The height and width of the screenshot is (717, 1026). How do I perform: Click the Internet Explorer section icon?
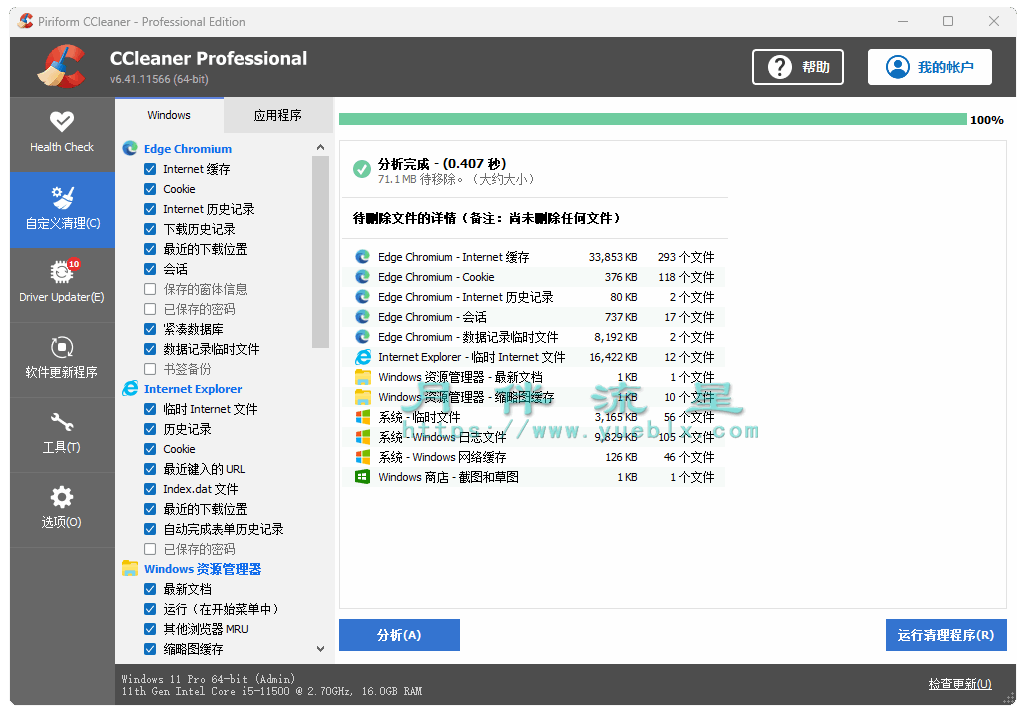pyautogui.click(x=130, y=389)
